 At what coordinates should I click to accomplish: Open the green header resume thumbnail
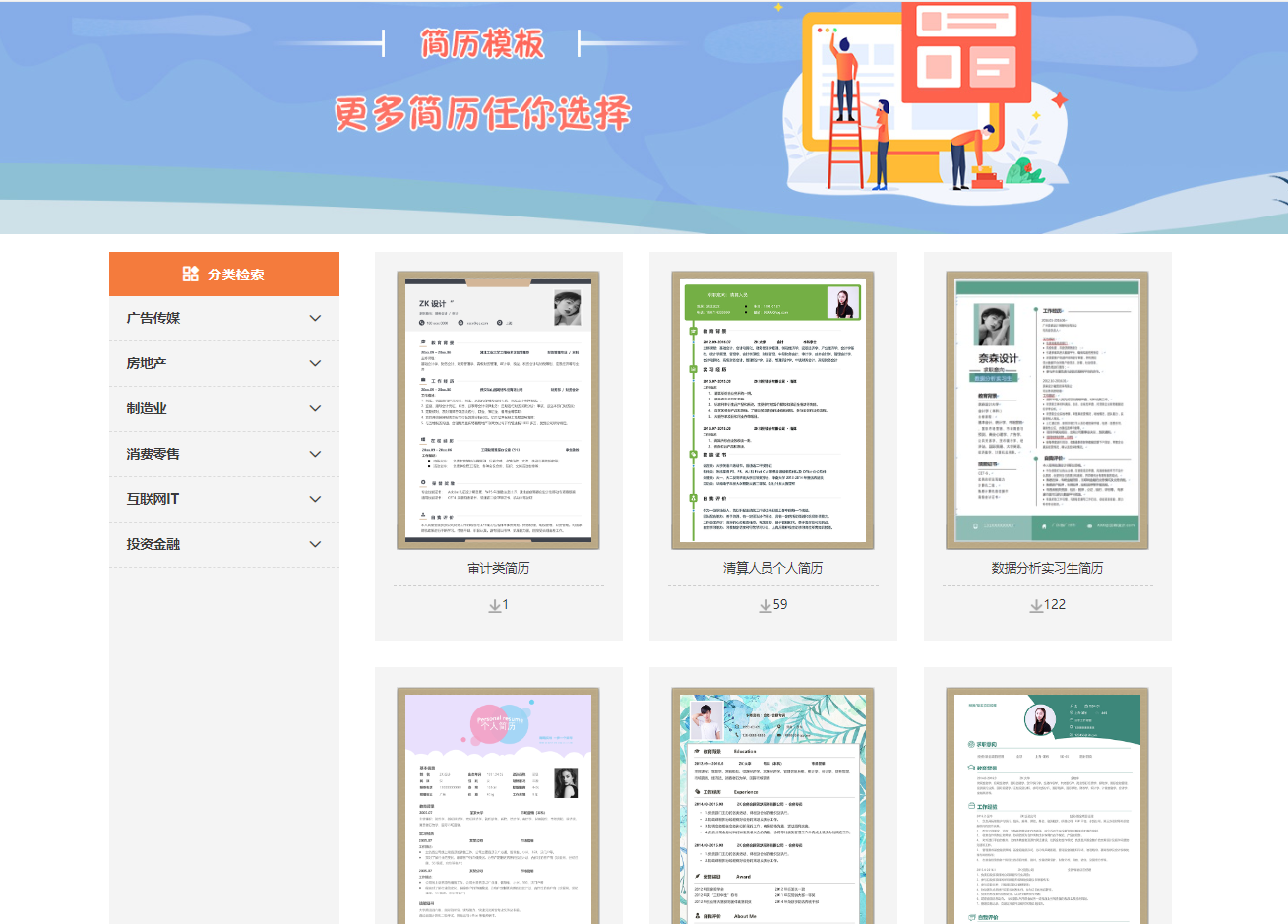coord(772,409)
